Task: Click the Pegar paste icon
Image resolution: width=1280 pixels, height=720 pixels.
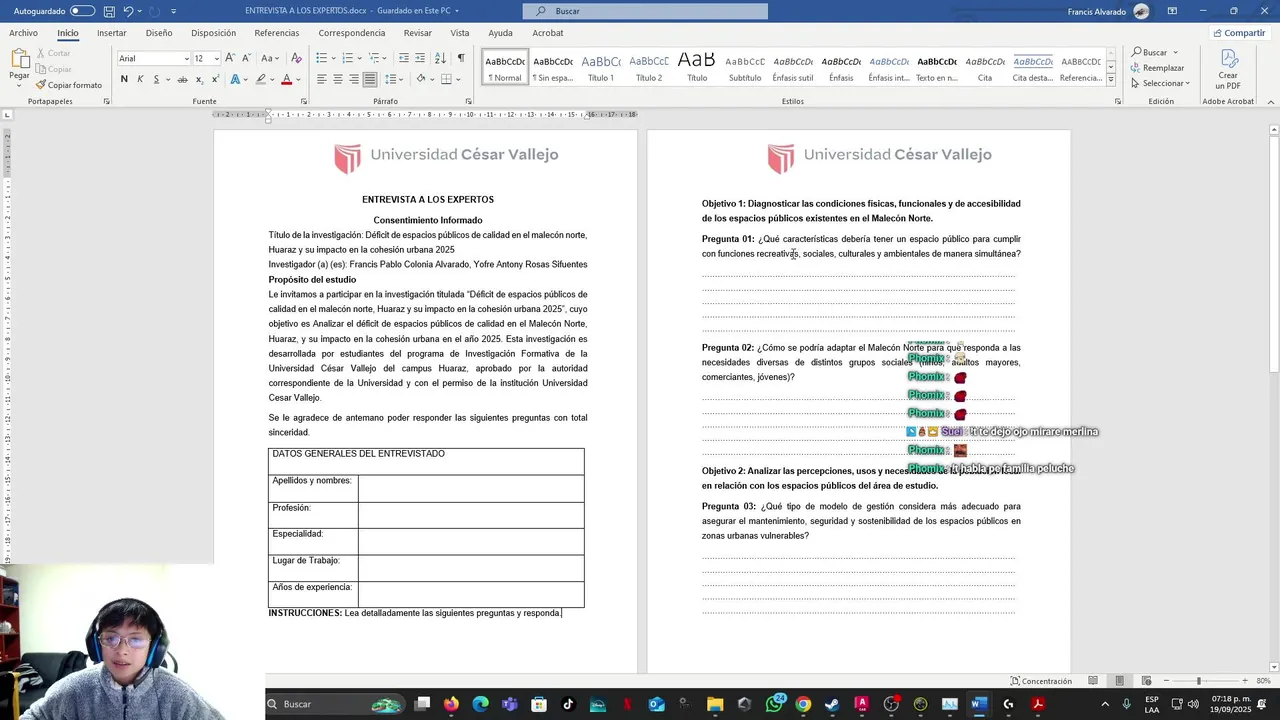Action: tap(19, 60)
